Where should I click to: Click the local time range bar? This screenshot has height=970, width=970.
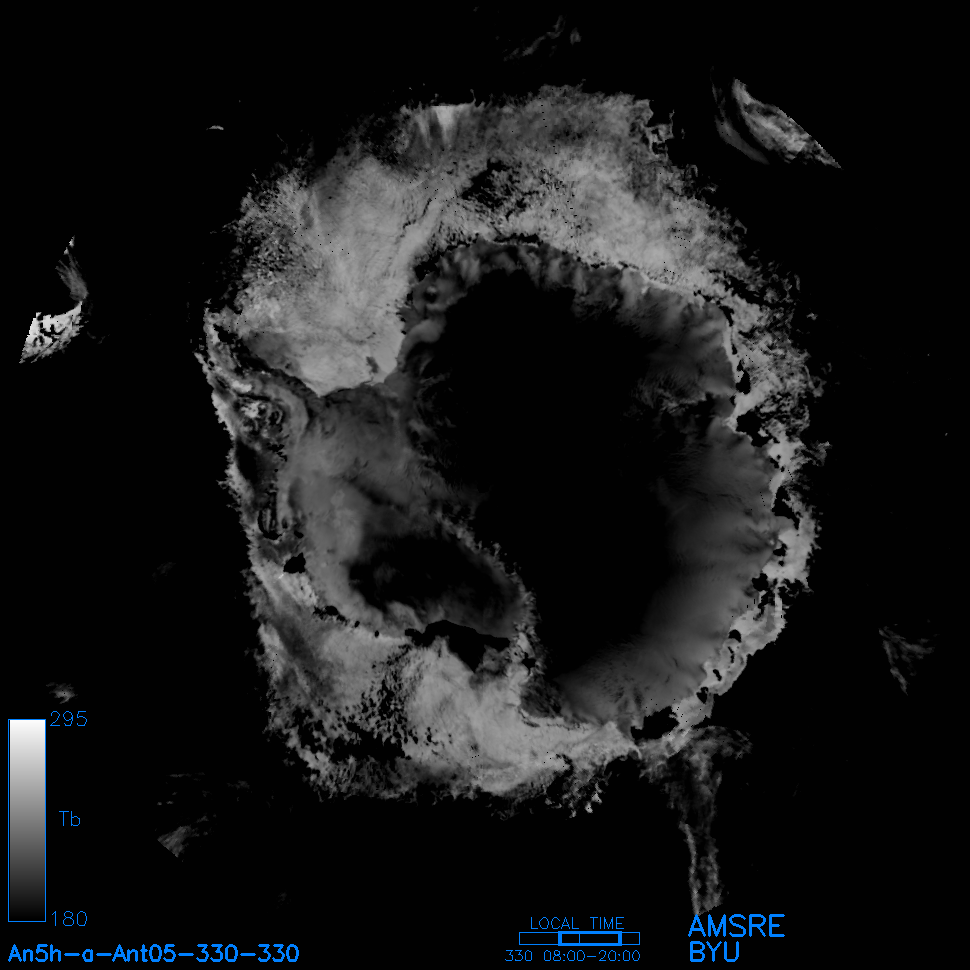579,938
